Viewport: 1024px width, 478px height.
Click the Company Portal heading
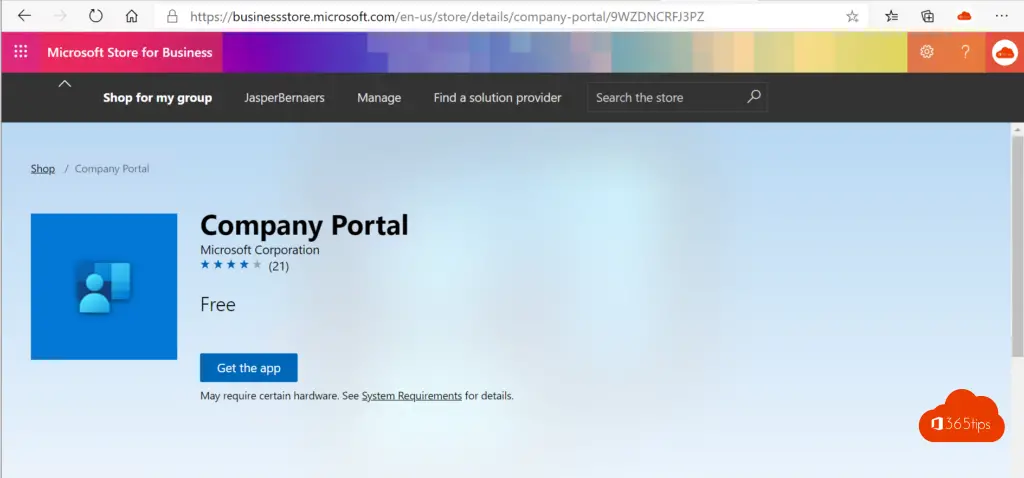tap(304, 225)
